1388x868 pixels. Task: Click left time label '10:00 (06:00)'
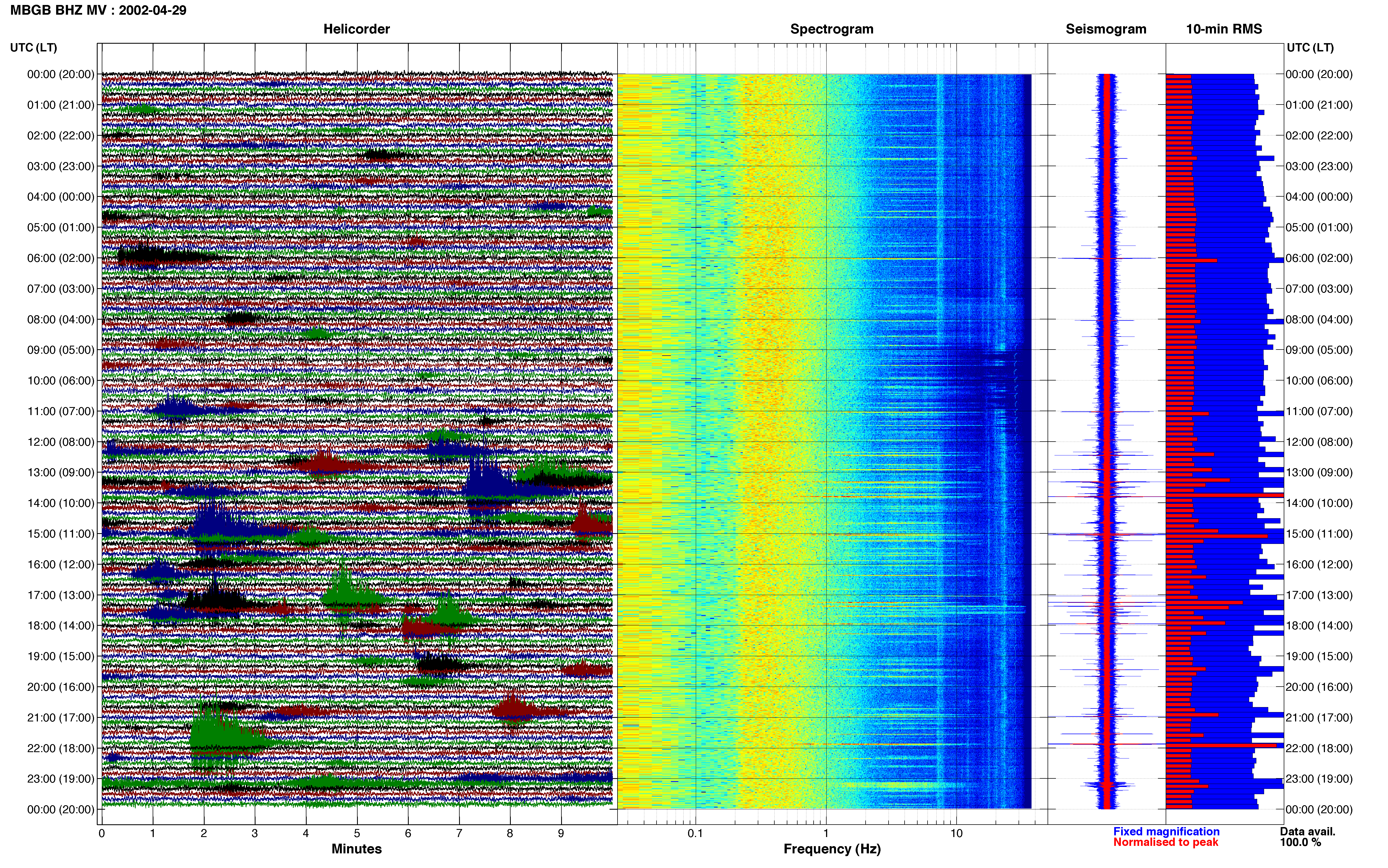[x=61, y=380]
